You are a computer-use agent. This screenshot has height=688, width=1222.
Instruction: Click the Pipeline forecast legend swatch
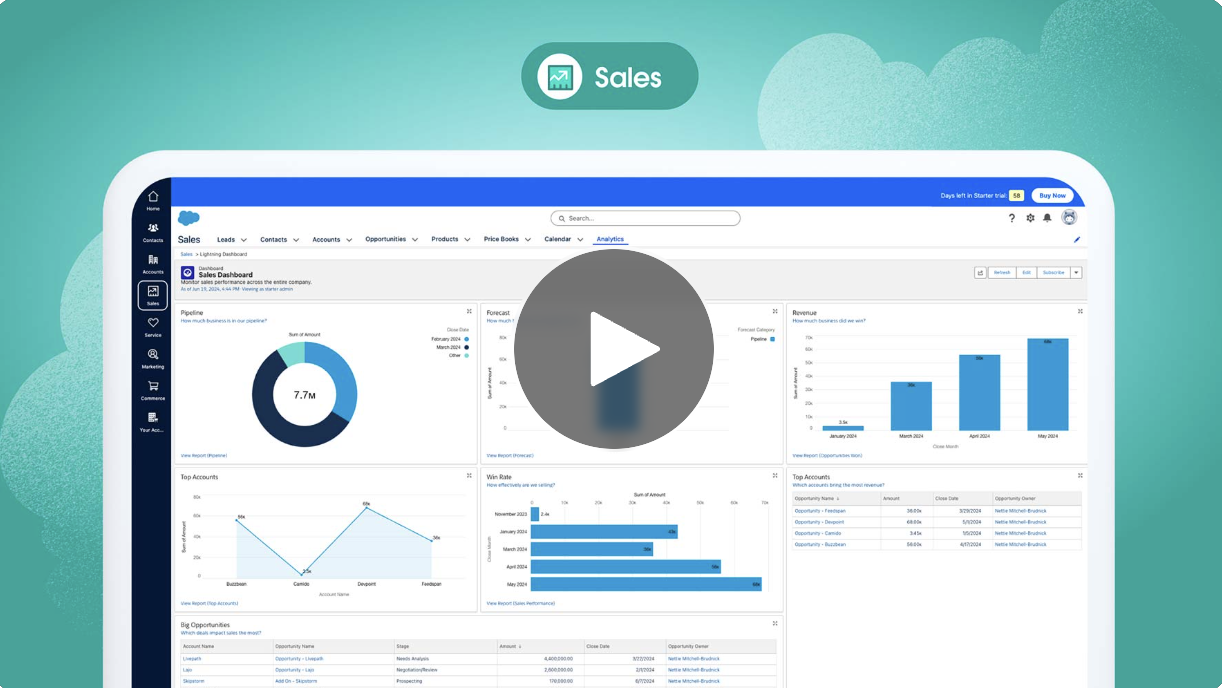coord(772,340)
